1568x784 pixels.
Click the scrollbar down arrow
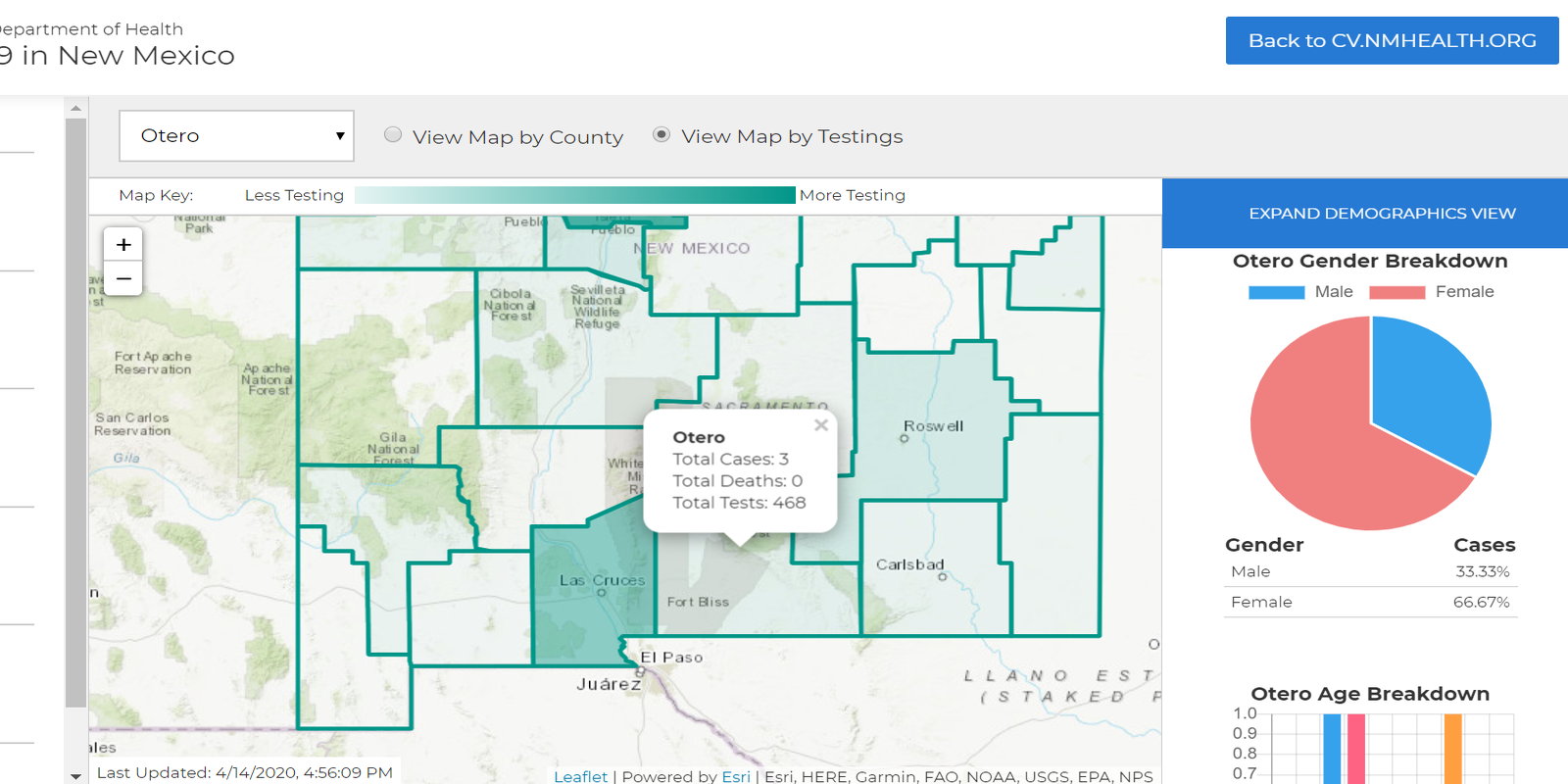(x=75, y=776)
